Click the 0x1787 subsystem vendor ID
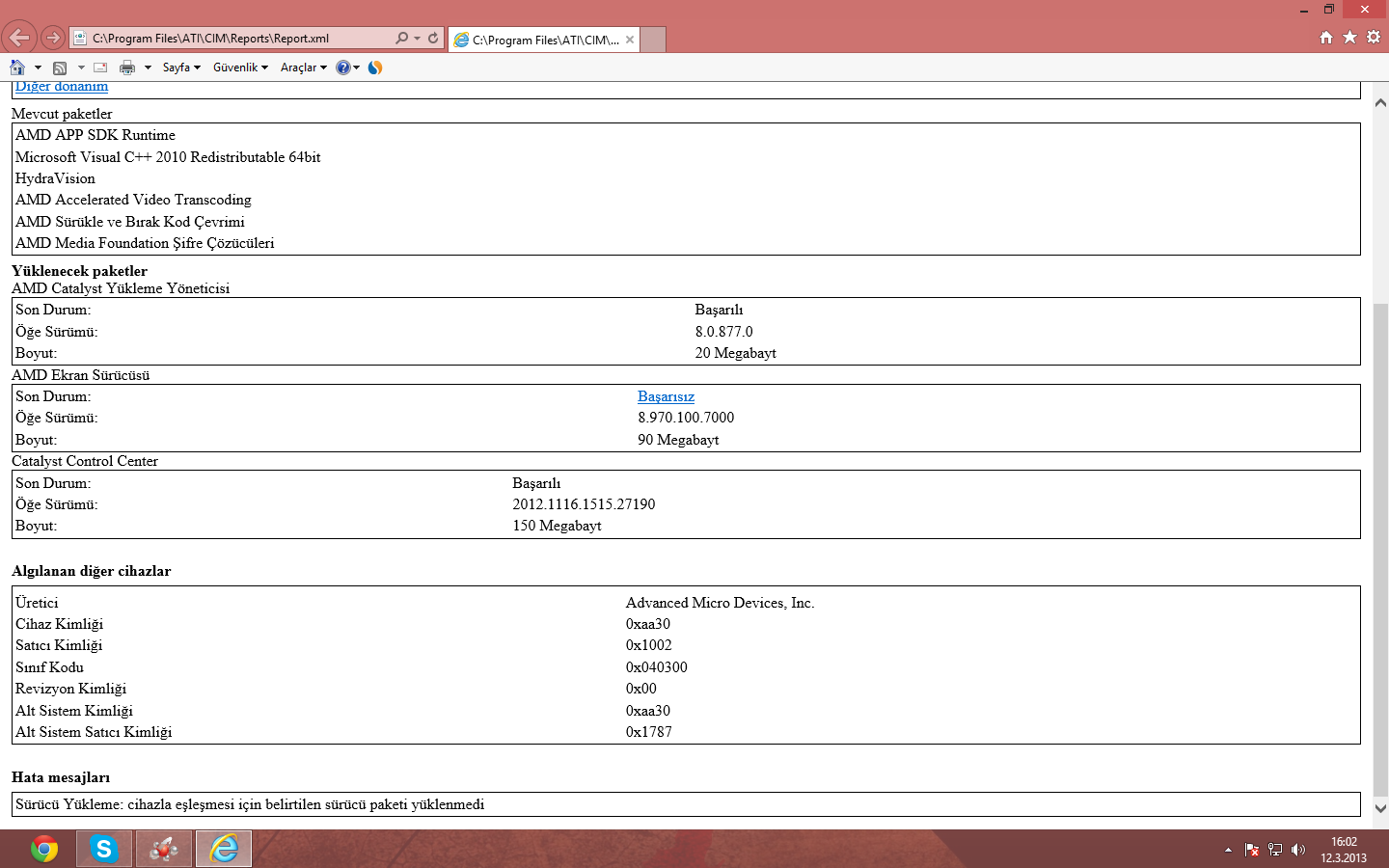The image size is (1389, 868). click(x=649, y=732)
